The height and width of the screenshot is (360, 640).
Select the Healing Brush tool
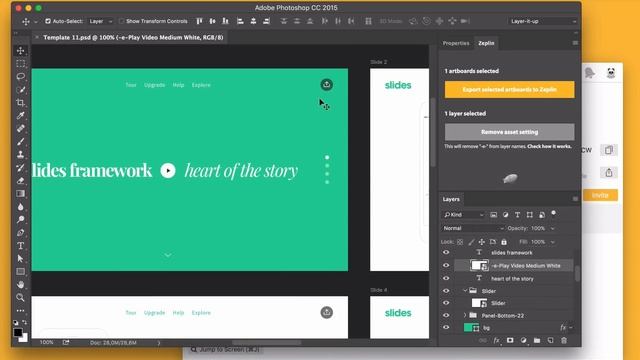[x=20, y=129]
